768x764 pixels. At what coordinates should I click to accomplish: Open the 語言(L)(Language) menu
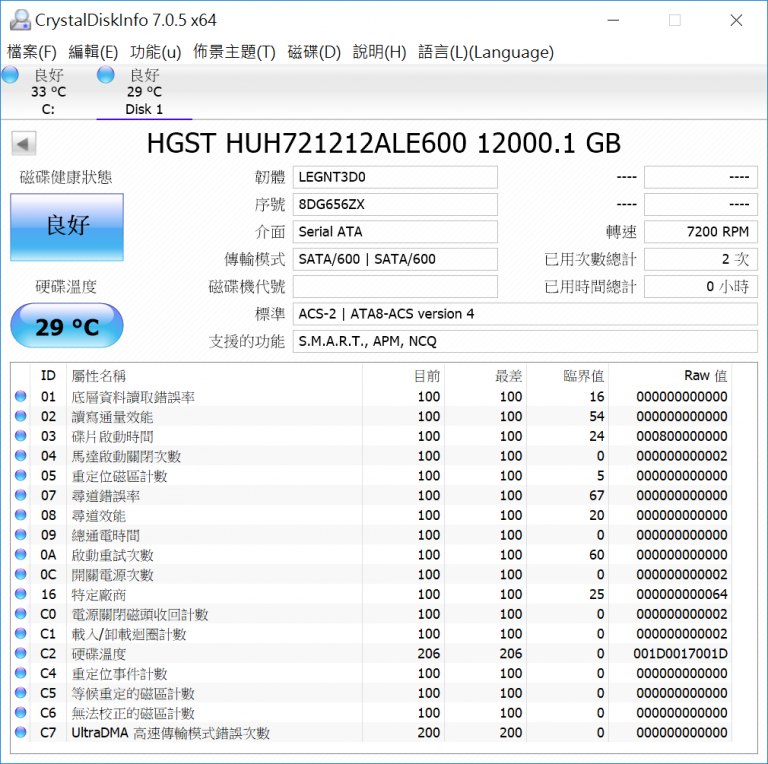(x=486, y=52)
